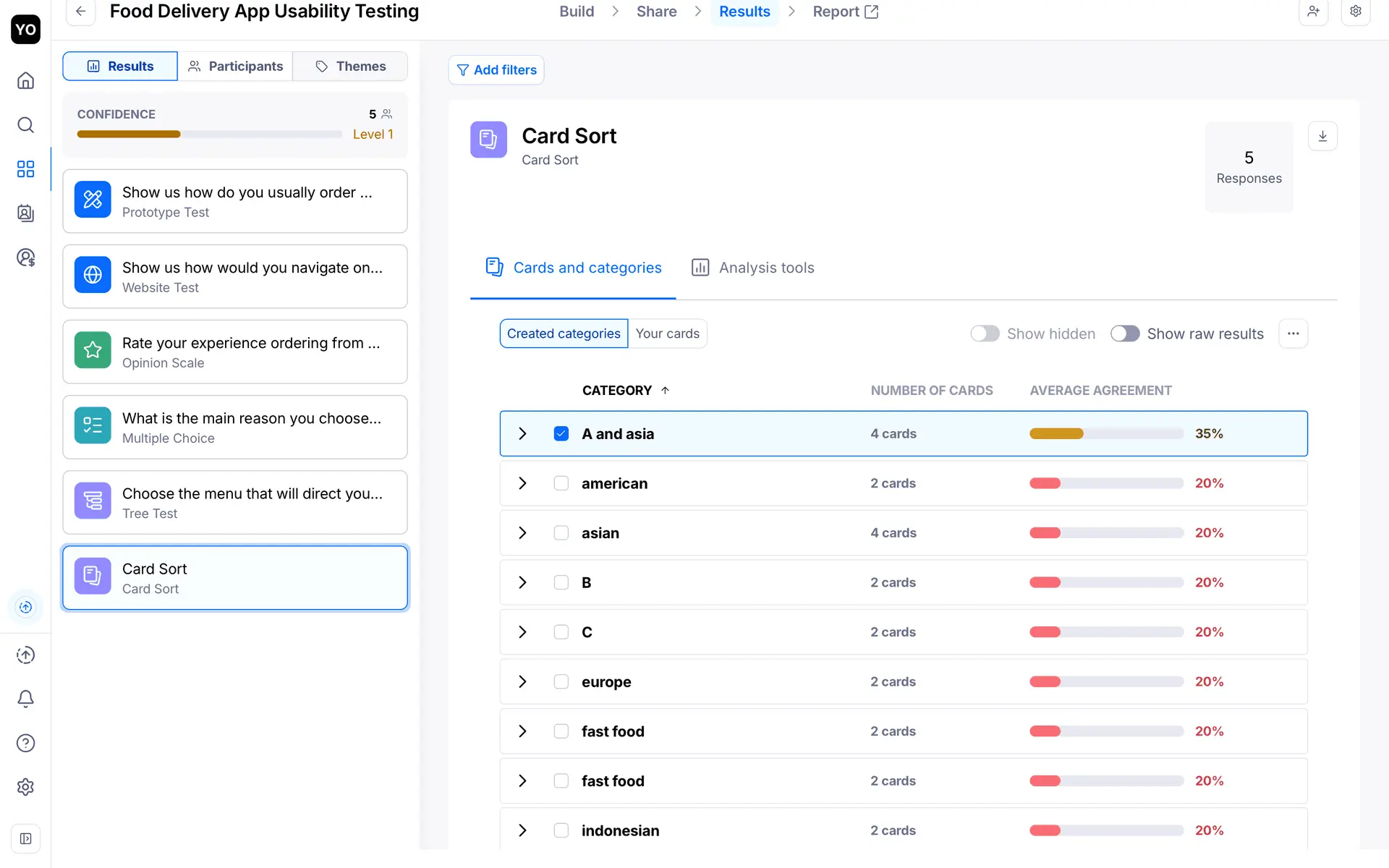Click the Add filters button
Image resolution: width=1389 pixels, height=868 pixels.
click(496, 70)
